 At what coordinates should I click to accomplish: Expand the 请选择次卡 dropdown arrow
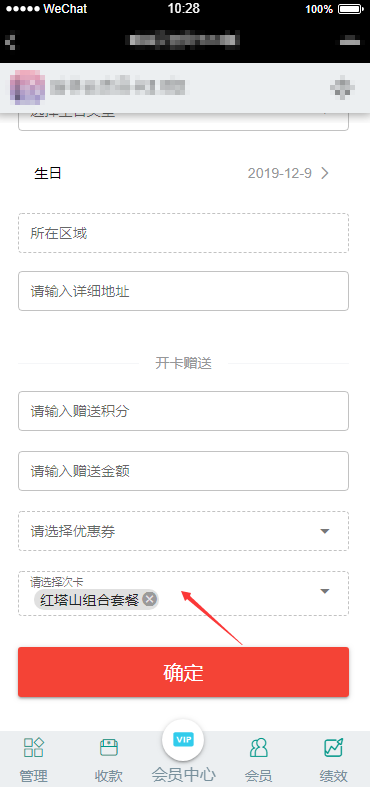(x=325, y=591)
